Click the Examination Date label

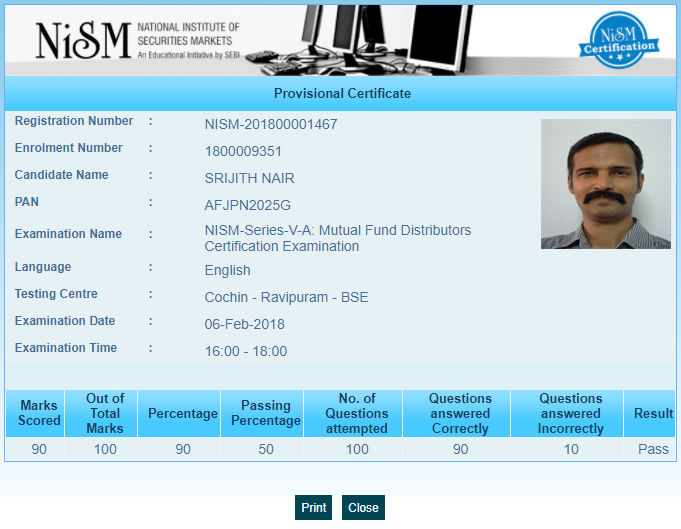pyautogui.click(x=65, y=321)
